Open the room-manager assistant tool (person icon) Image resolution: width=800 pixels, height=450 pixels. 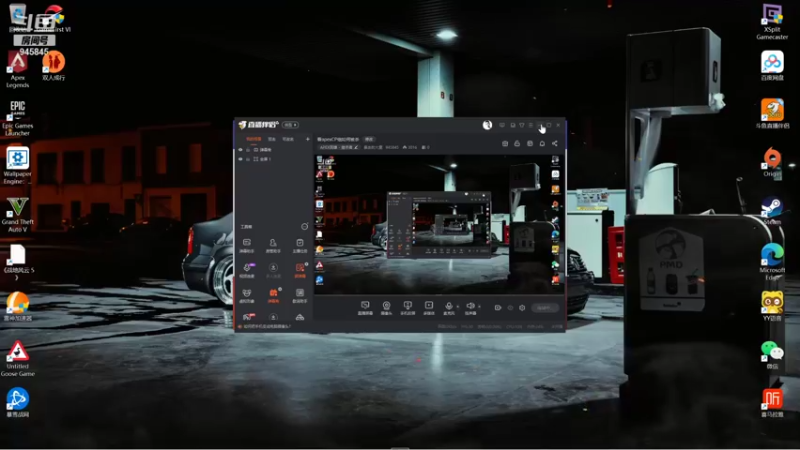(273, 245)
